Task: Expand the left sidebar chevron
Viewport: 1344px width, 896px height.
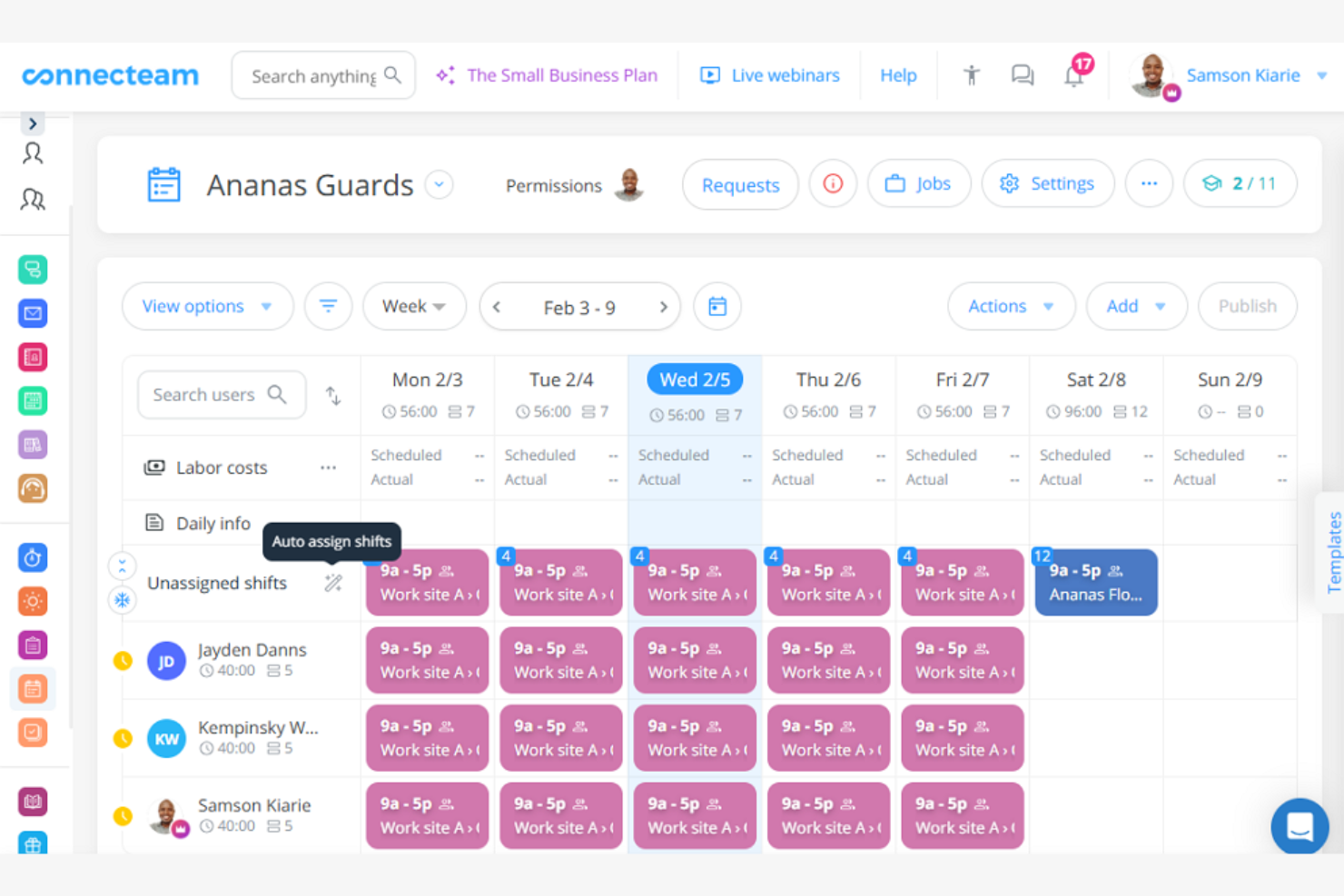Action: (x=33, y=123)
